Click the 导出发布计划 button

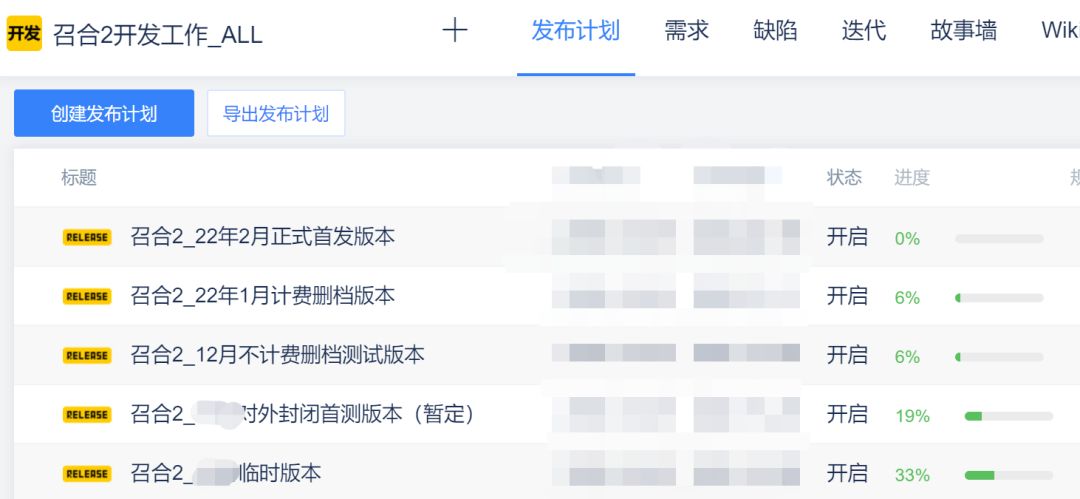coord(276,113)
